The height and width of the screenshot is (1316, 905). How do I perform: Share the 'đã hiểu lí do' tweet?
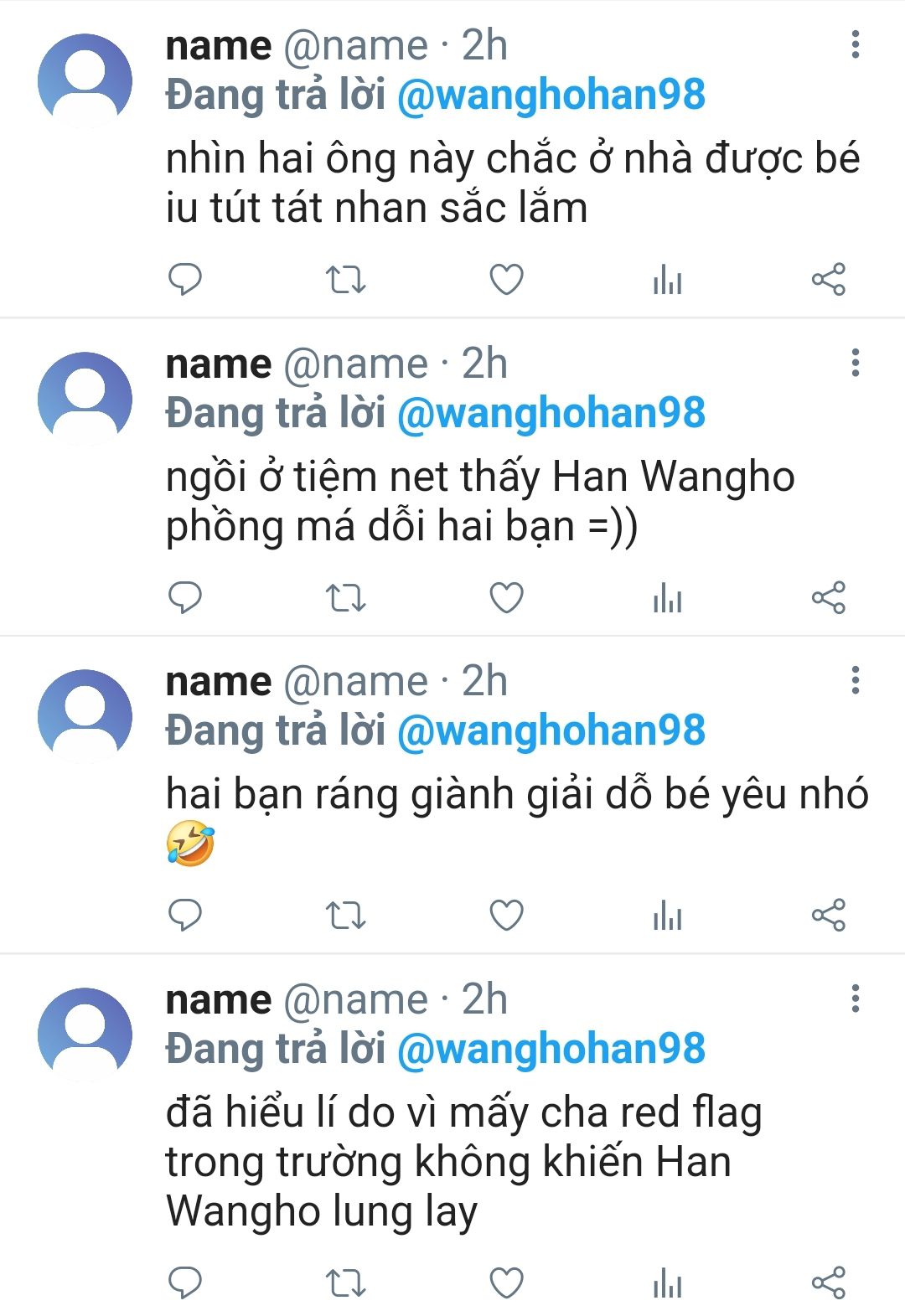pos(829,1282)
